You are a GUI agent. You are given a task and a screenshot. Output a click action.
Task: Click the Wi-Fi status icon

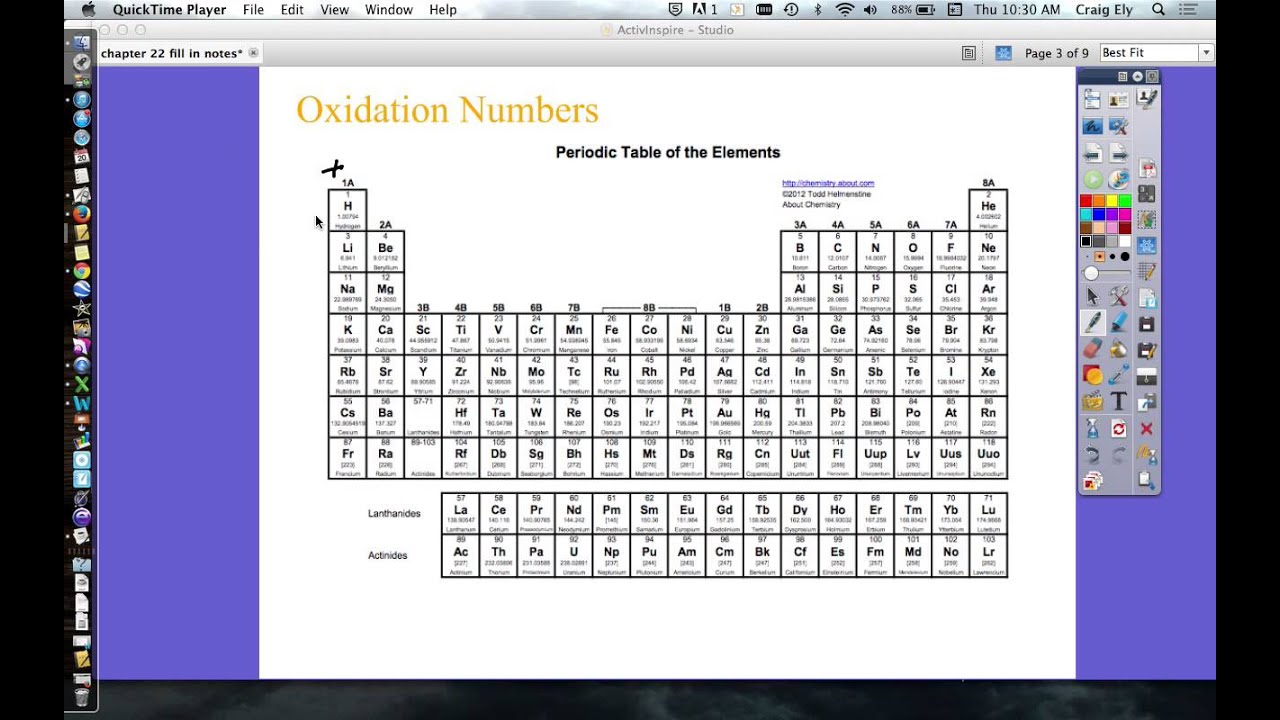tap(845, 10)
